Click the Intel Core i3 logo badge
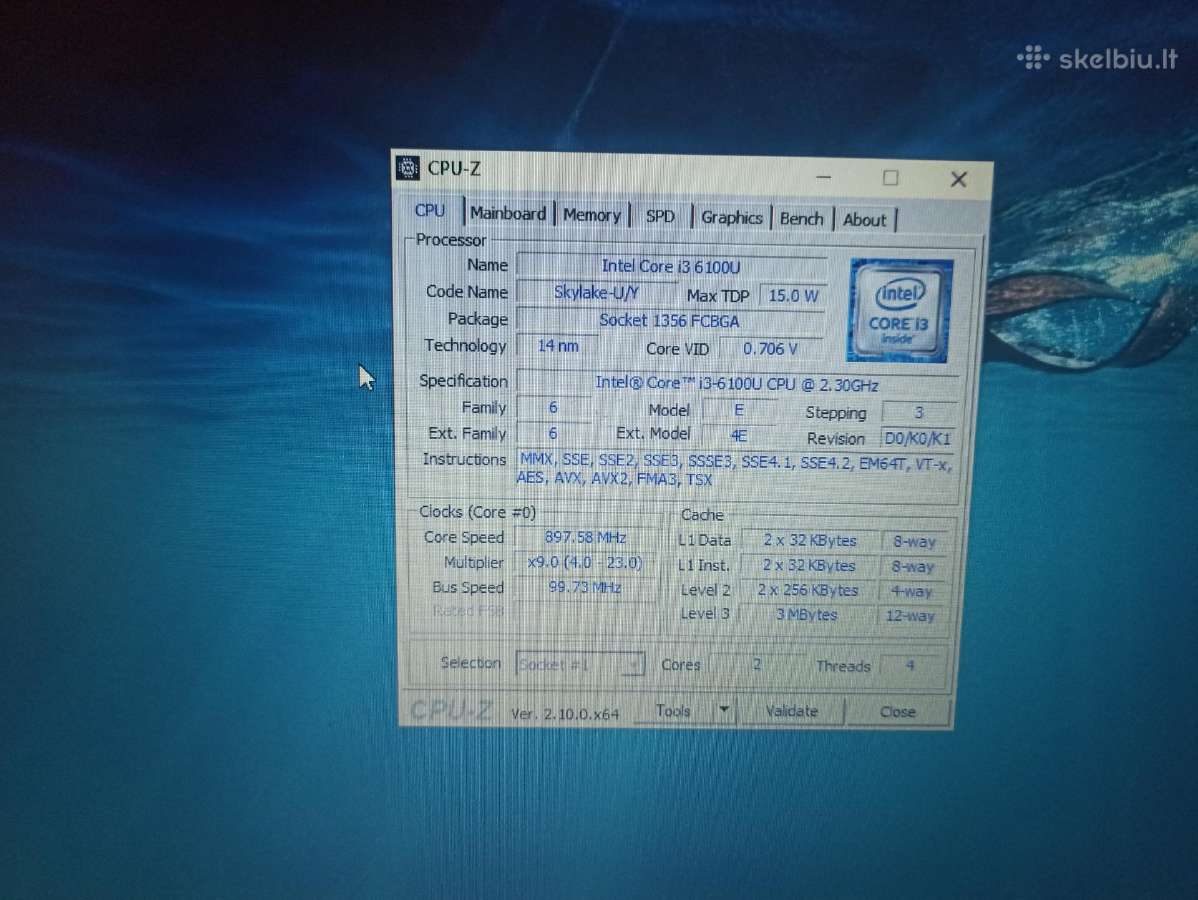 point(899,311)
